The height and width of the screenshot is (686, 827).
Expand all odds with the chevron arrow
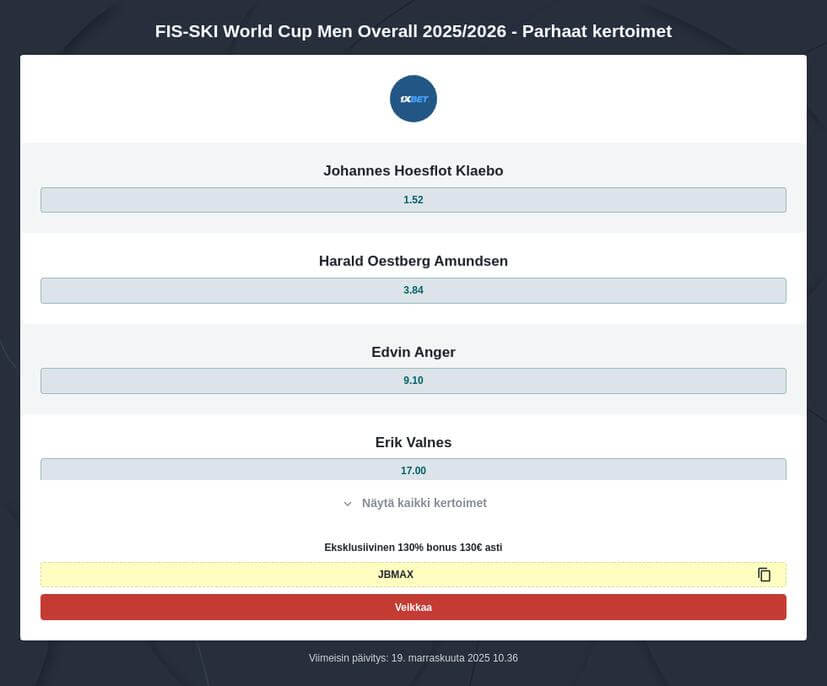(348, 504)
